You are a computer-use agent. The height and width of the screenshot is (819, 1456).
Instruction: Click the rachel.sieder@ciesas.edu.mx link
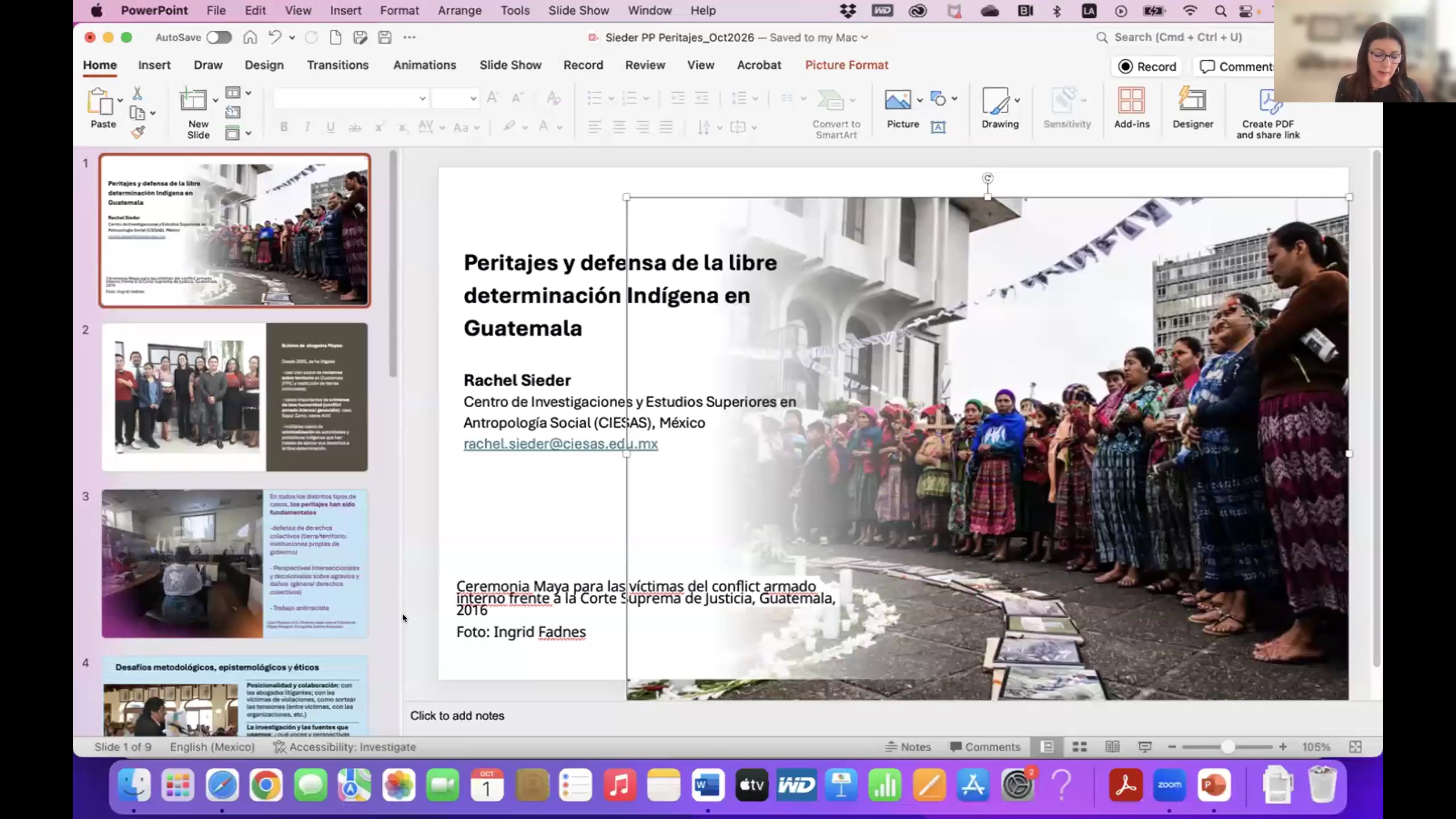pyautogui.click(x=561, y=444)
